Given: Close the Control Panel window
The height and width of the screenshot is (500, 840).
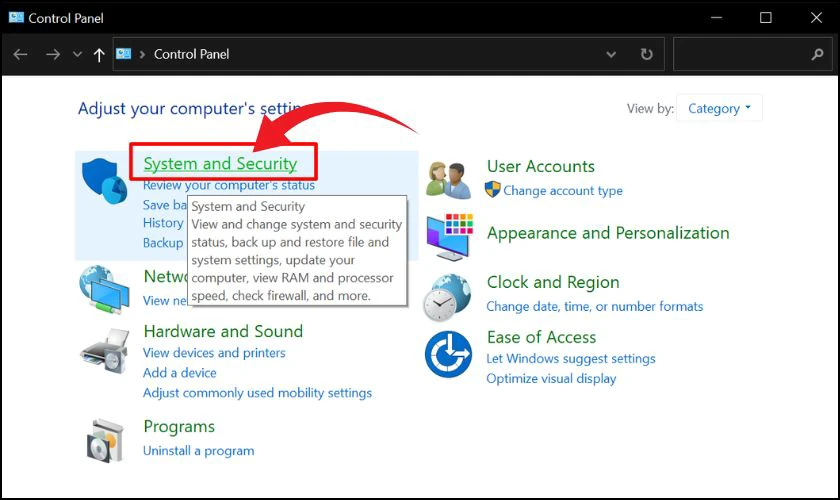Looking at the screenshot, I should click(816, 18).
